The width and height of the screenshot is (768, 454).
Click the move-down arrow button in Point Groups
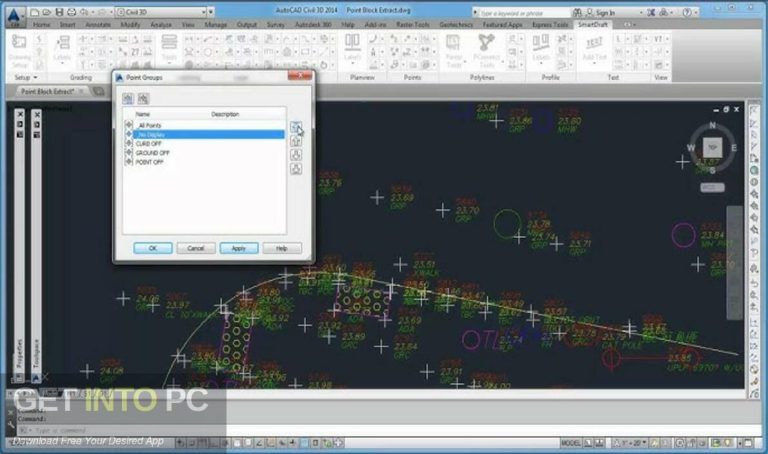click(x=296, y=155)
